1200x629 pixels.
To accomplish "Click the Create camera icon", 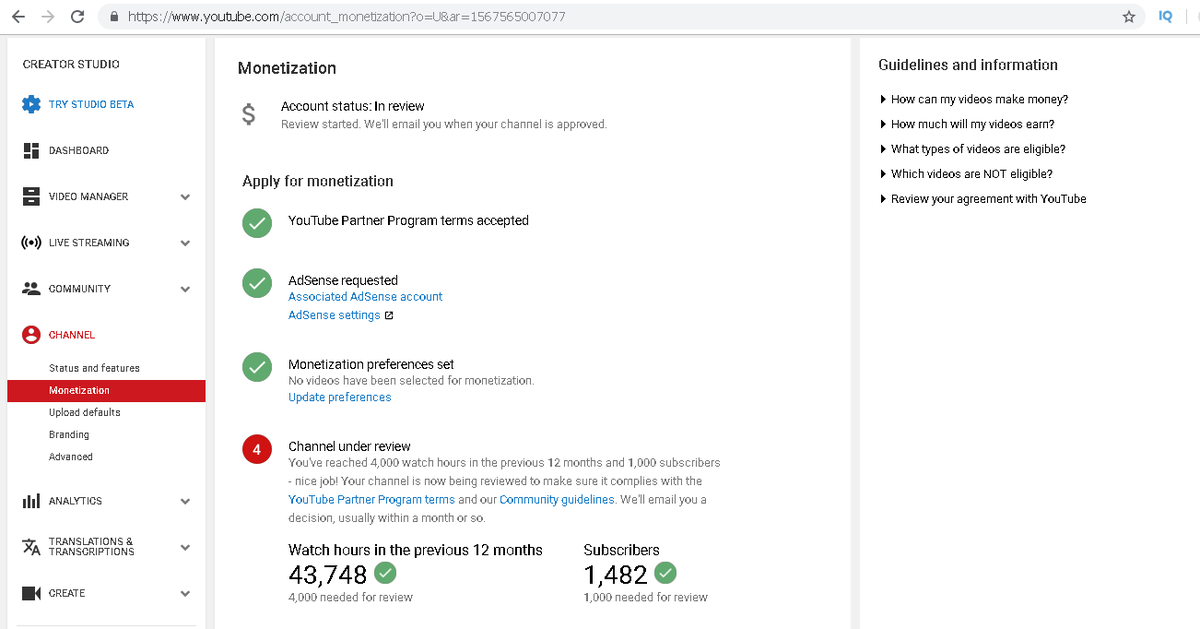I will click(x=31, y=593).
